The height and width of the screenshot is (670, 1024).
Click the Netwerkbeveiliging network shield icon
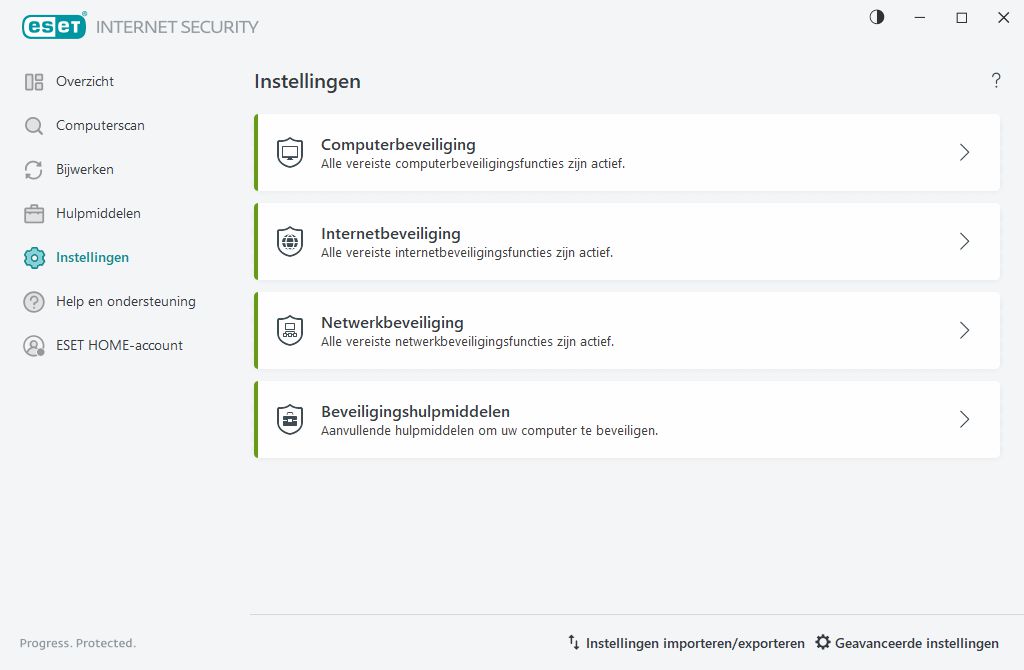click(289, 330)
